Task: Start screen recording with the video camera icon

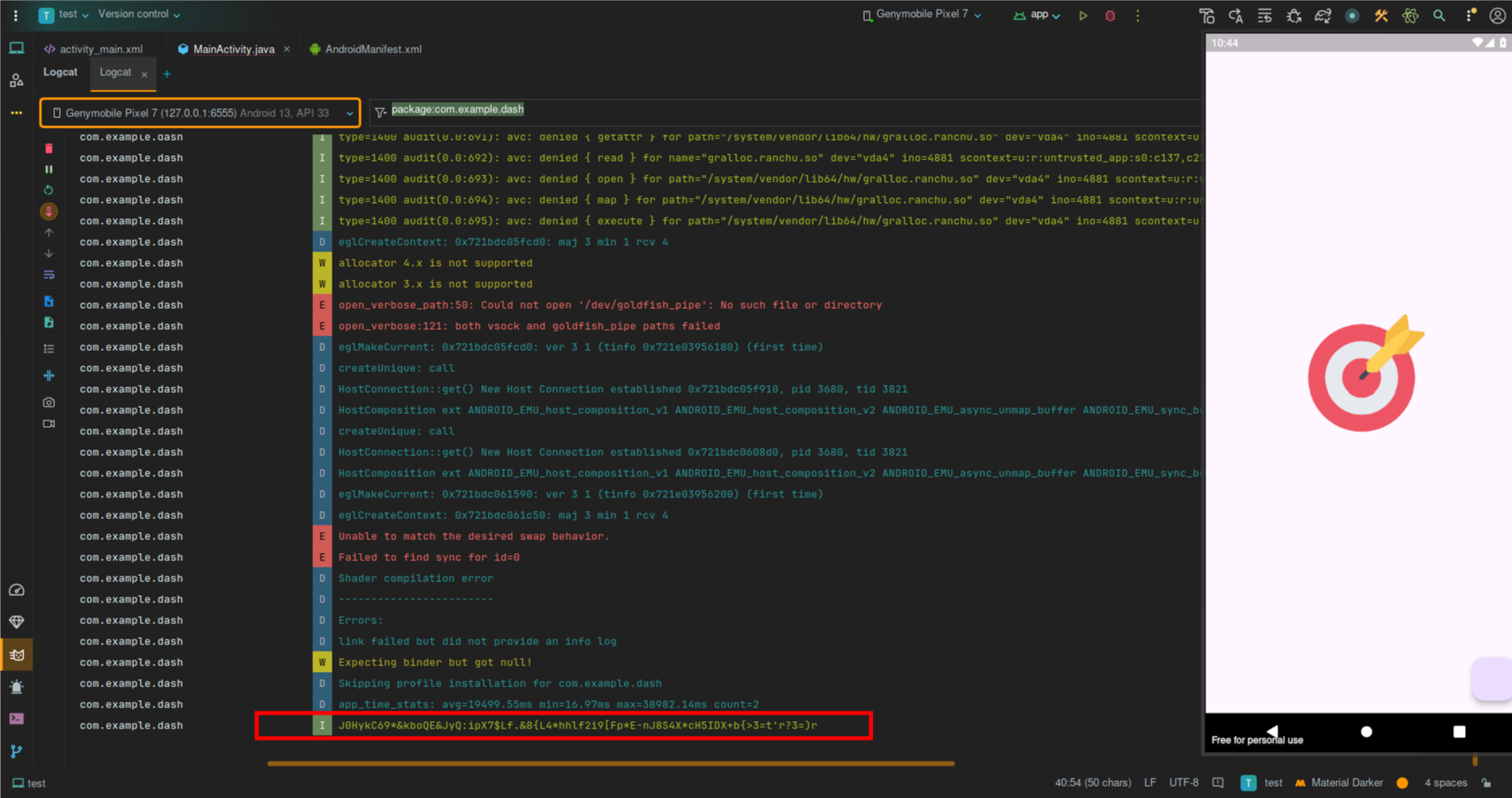Action: (49, 424)
